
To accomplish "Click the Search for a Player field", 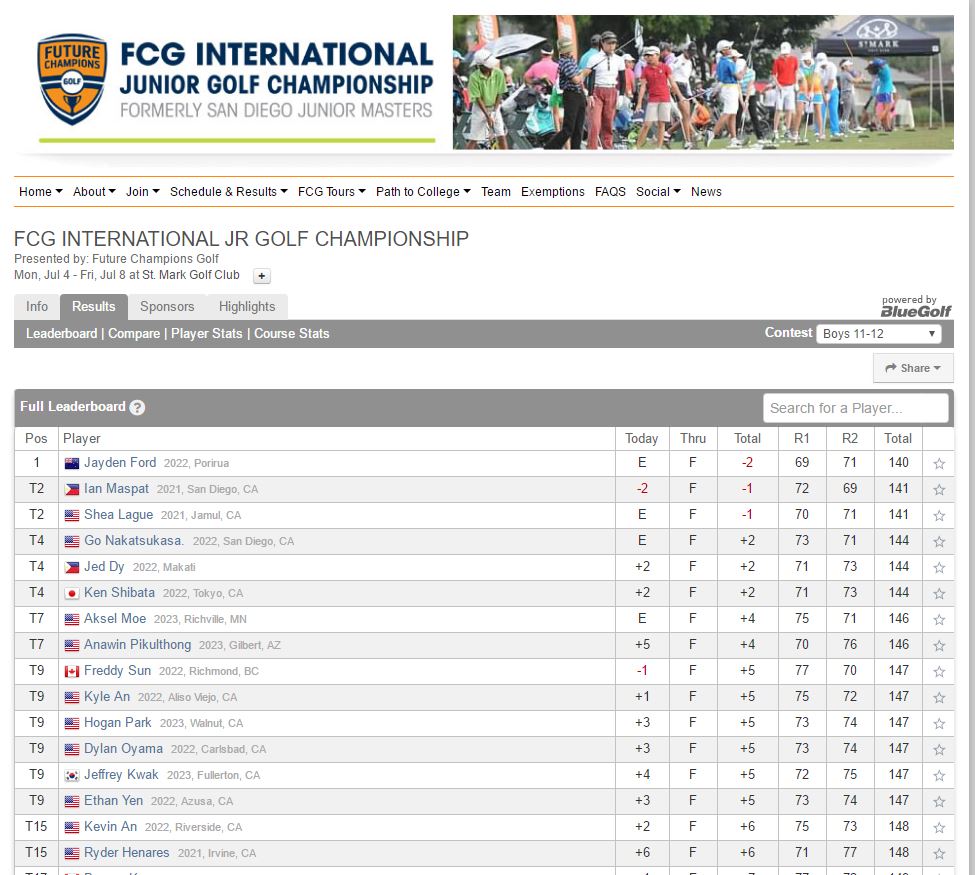I will [x=856, y=408].
